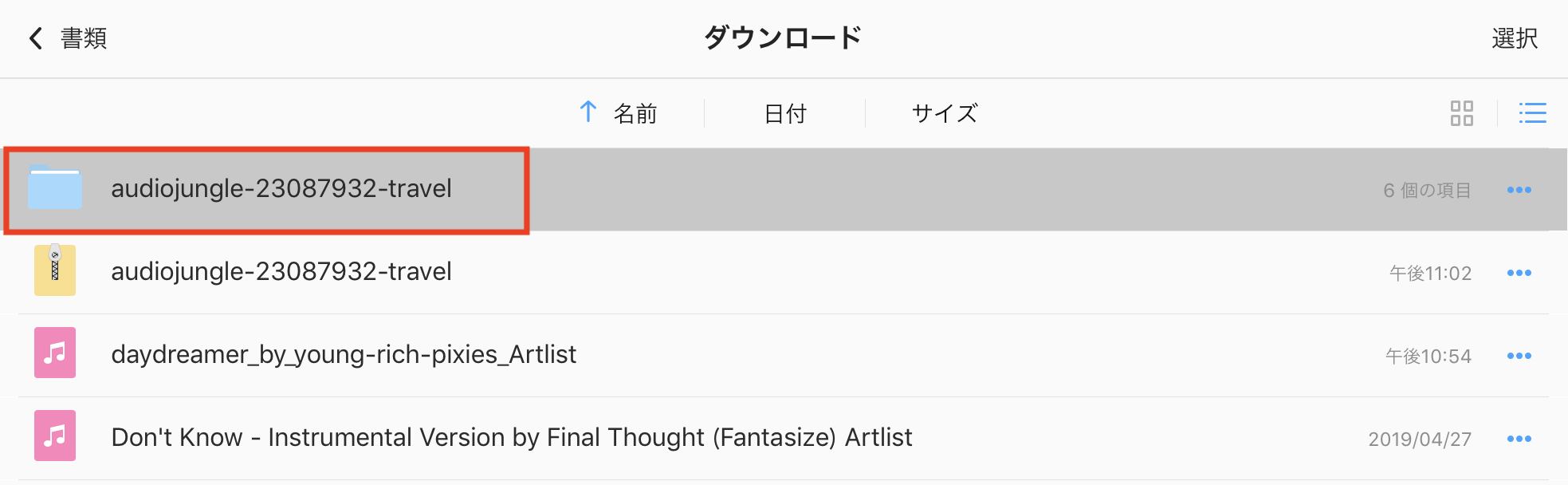Click the audiojungle zip archive icon
The height and width of the screenshot is (485, 1568).
[55, 271]
